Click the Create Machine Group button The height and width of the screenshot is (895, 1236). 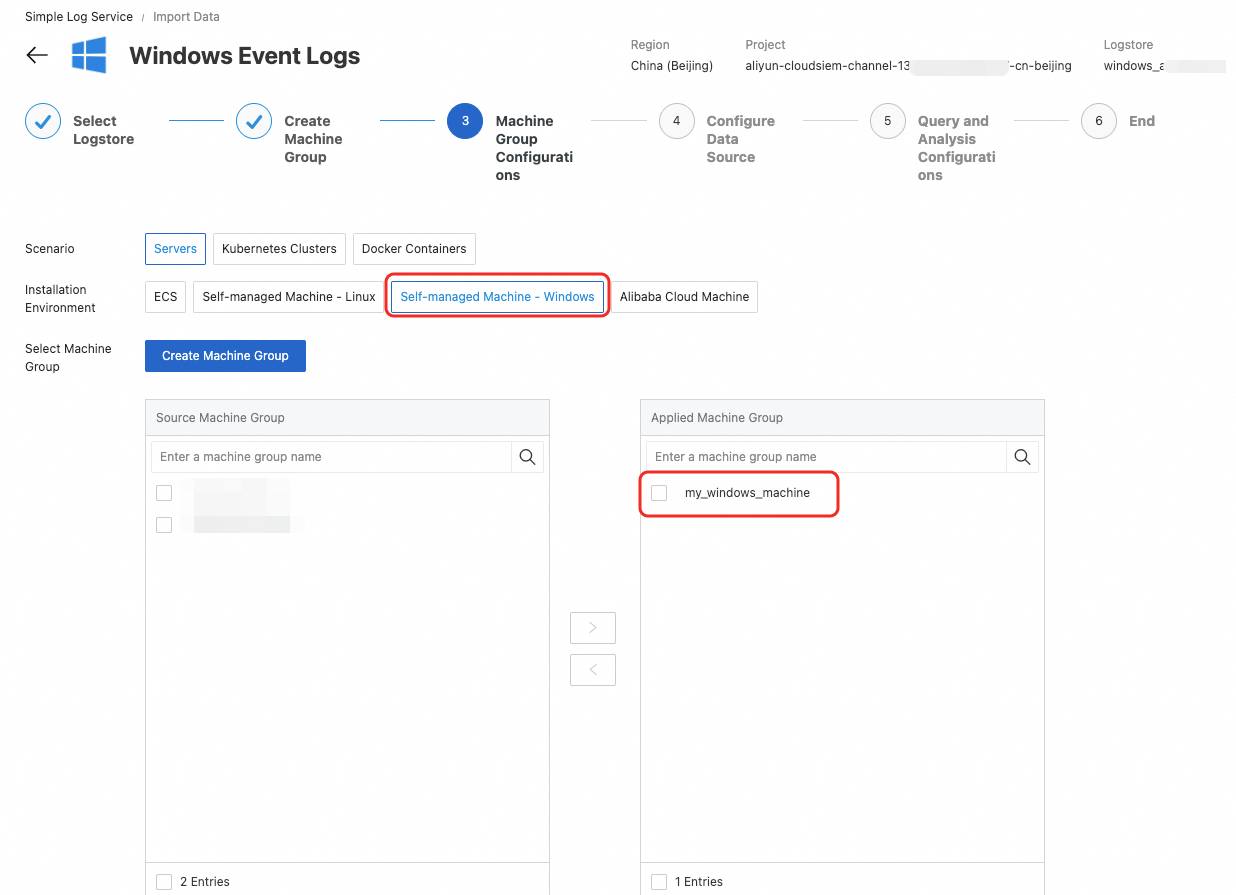click(x=225, y=356)
